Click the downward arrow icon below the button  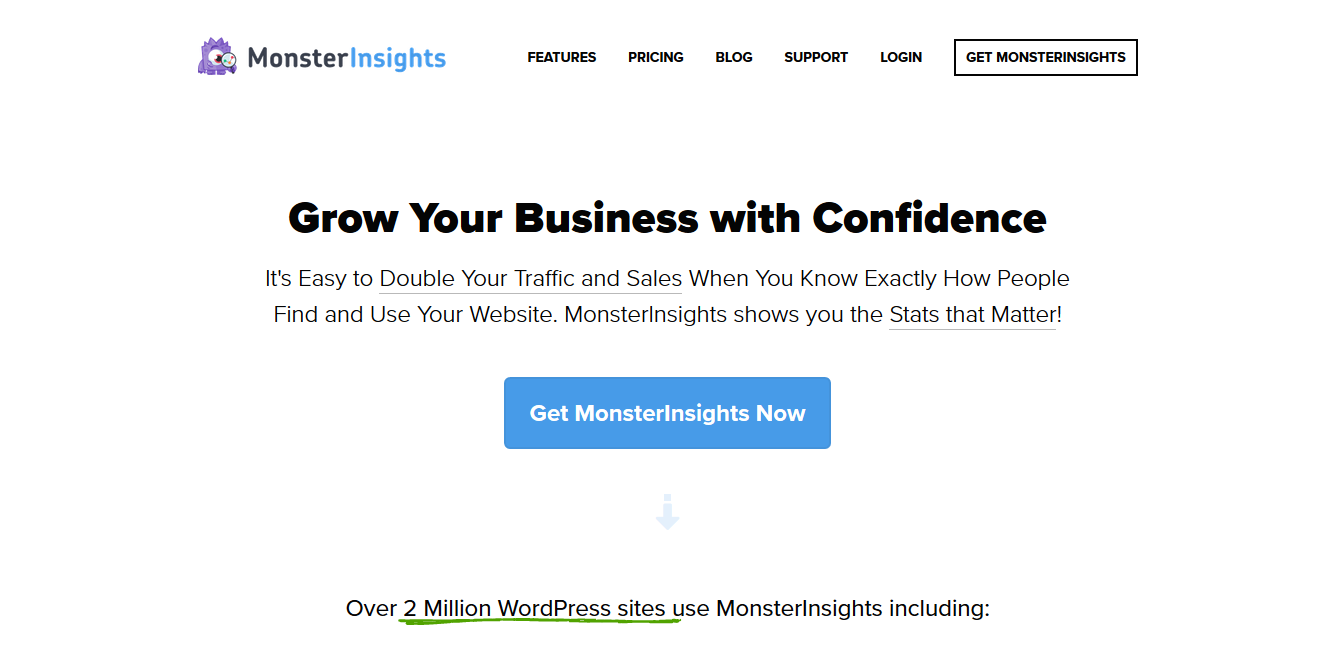[x=667, y=512]
